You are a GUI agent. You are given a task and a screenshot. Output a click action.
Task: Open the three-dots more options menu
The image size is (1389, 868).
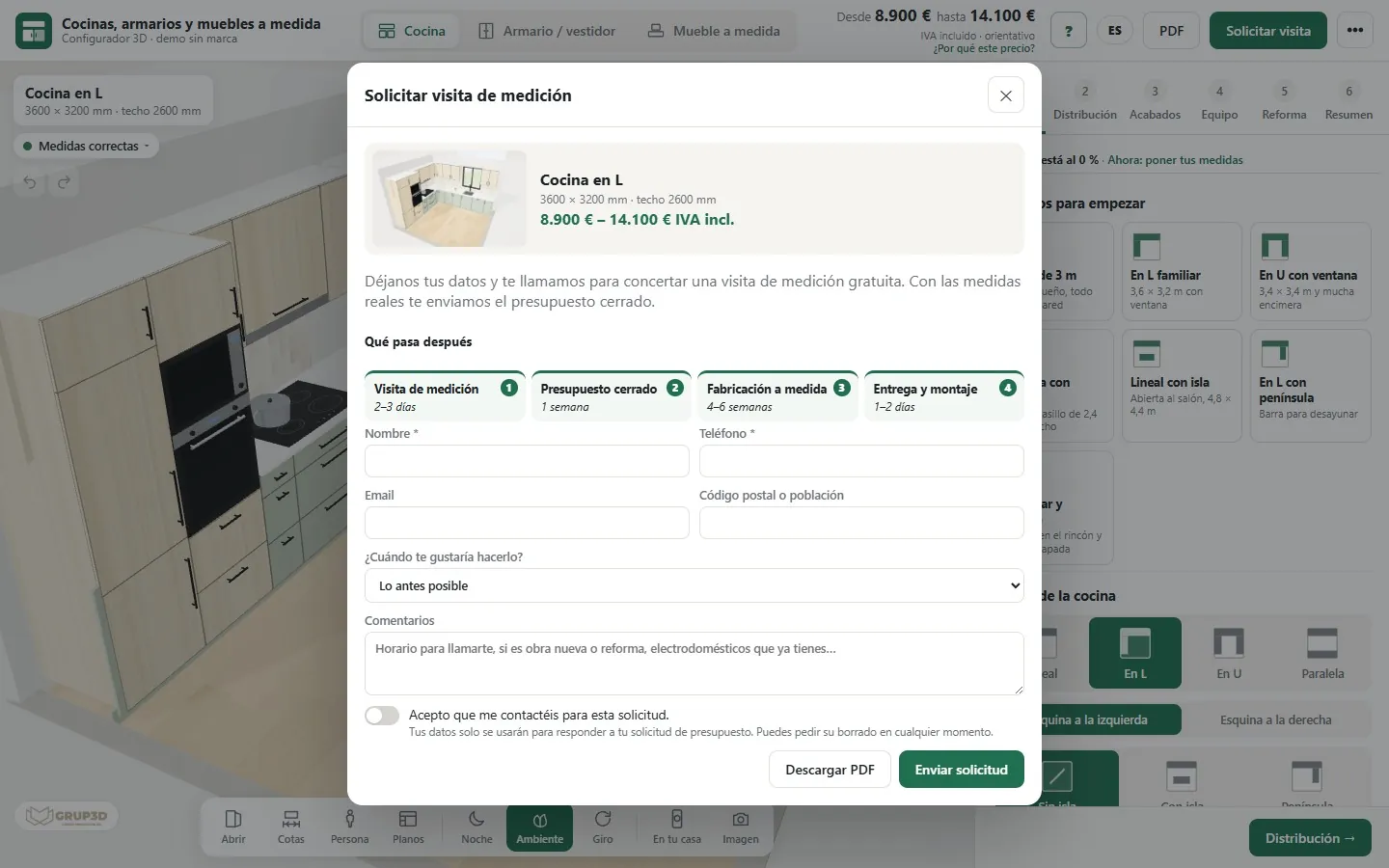(x=1355, y=31)
